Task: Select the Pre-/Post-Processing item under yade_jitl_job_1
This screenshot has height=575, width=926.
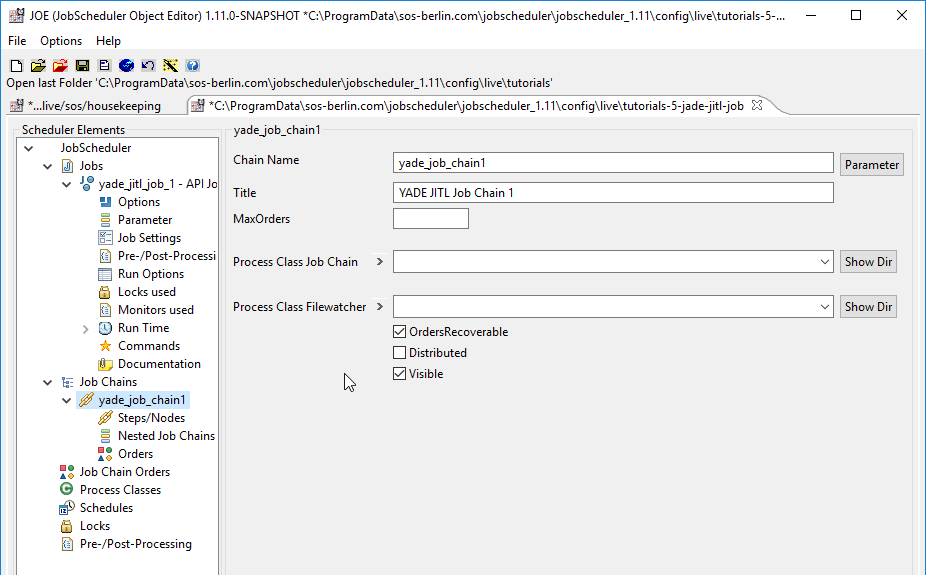Action: click(167, 256)
